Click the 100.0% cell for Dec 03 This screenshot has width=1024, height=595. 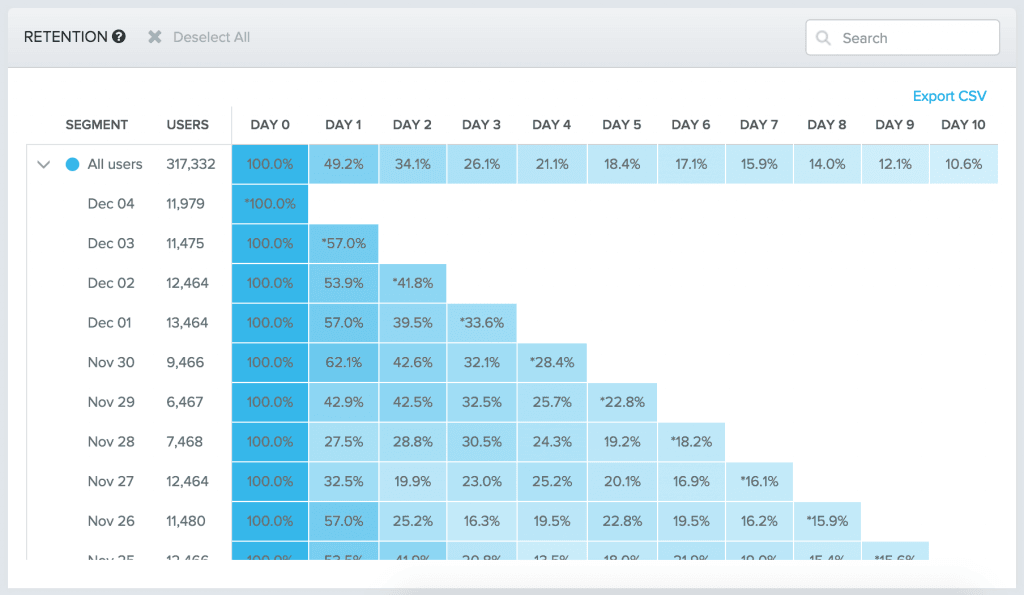[269, 243]
